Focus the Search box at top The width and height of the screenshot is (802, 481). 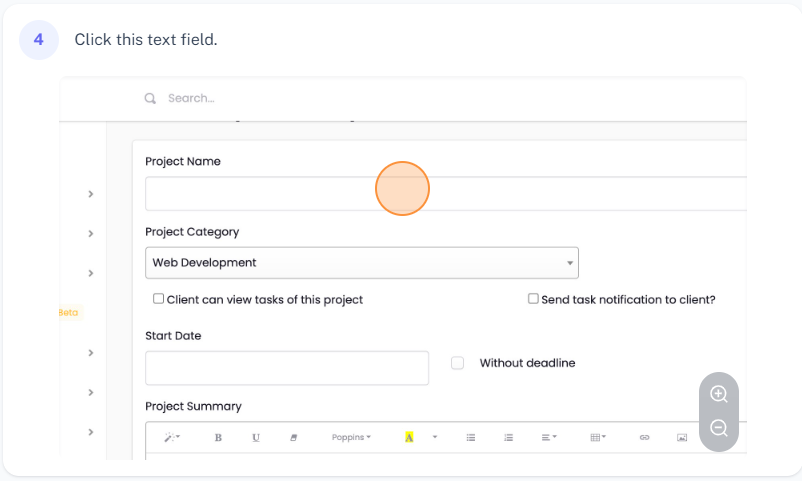click(300, 98)
